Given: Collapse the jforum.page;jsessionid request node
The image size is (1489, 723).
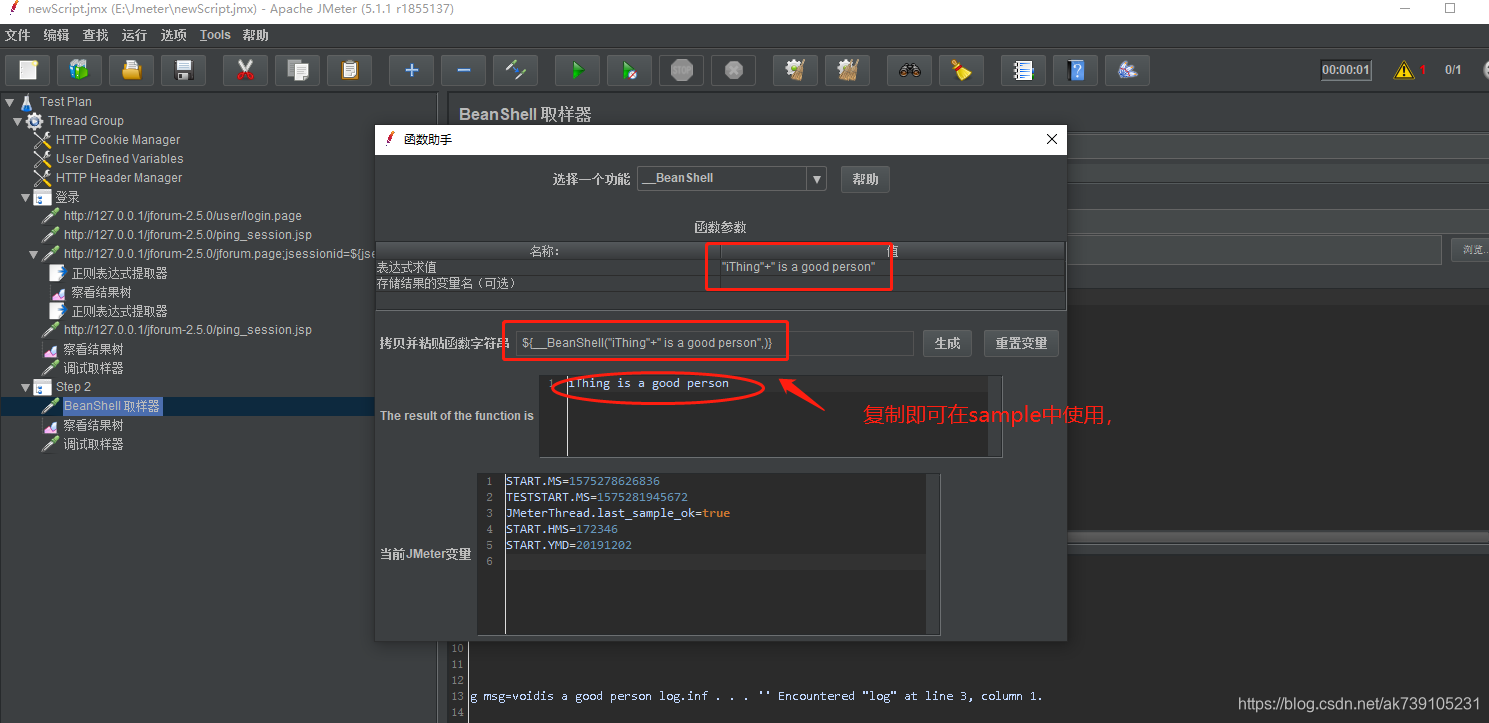Looking at the screenshot, I should click(x=34, y=254).
